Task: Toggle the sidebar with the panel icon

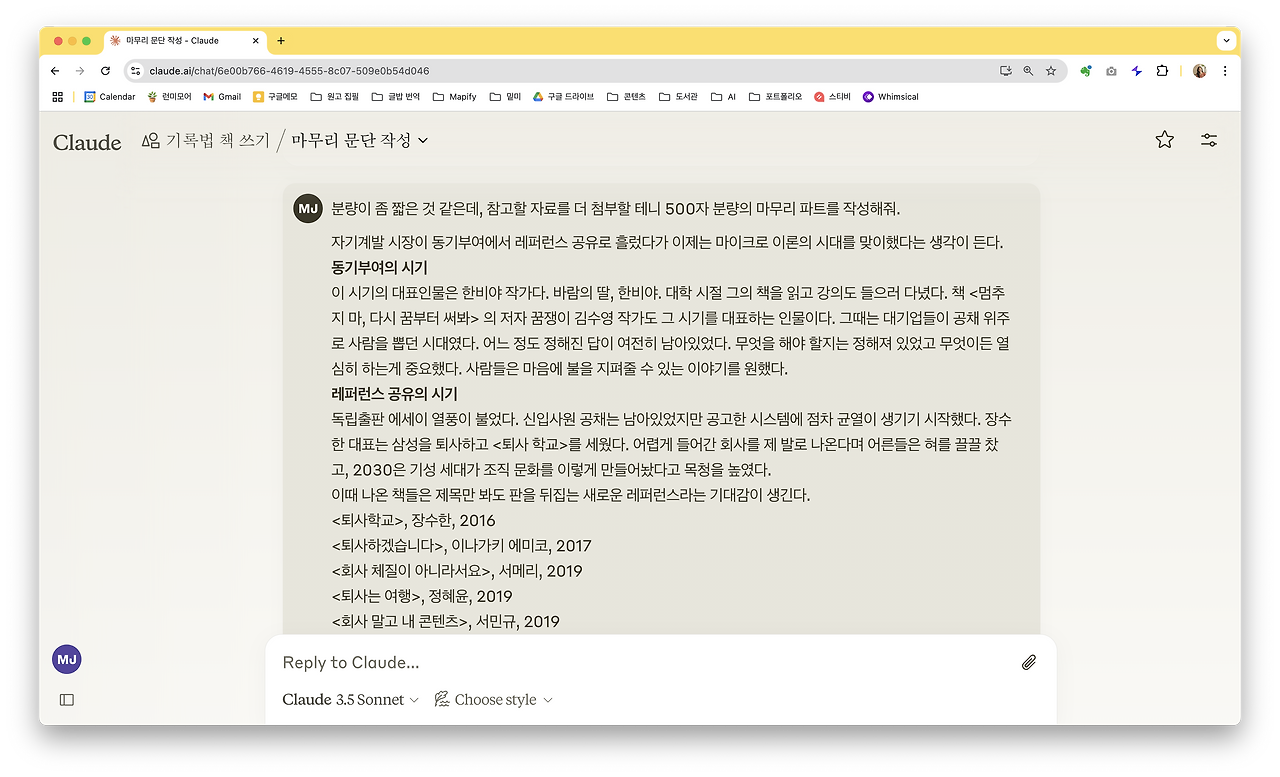Action: click(x=66, y=700)
